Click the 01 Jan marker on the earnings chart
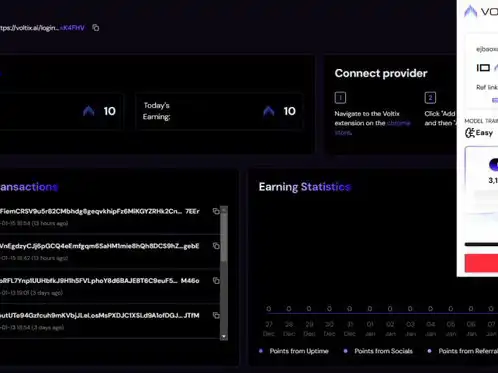The image size is (498, 373). (370, 329)
